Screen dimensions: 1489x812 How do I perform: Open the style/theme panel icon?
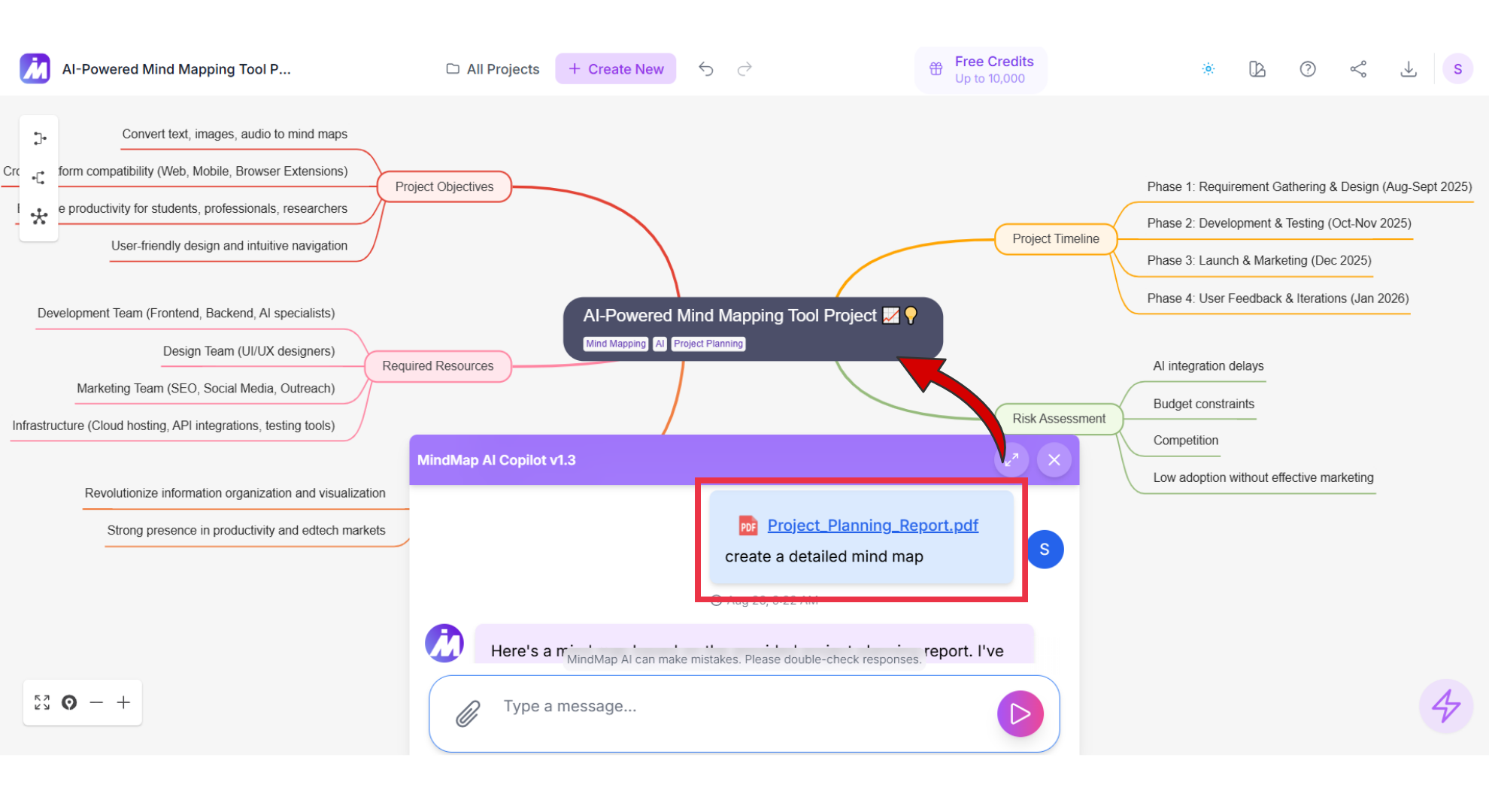[1257, 69]
